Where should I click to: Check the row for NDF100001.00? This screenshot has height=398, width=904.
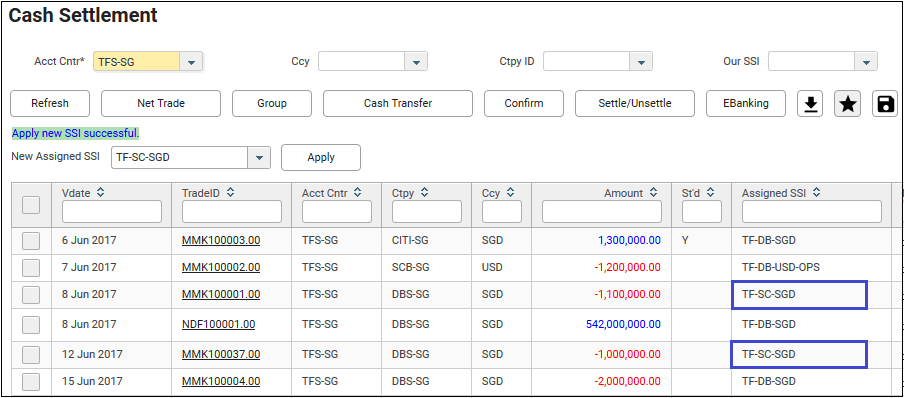pos(31,324)
